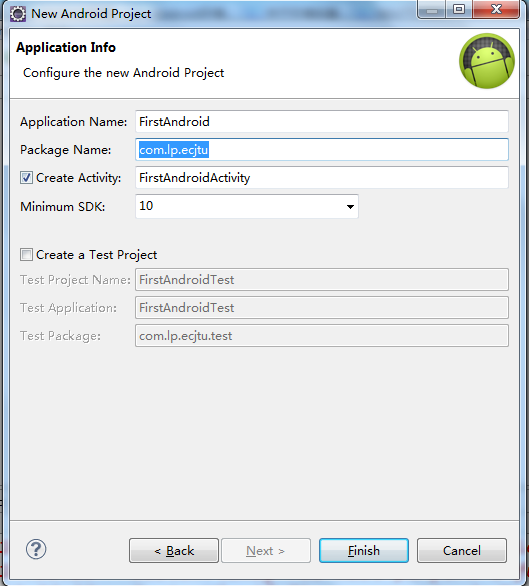Maximize the New Android Project window
Viewport: 529px width, 586px height.
click(459, 9)
